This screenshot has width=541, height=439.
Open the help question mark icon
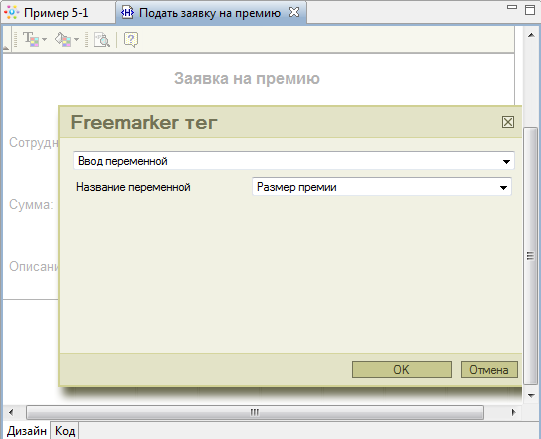point(131,40)
